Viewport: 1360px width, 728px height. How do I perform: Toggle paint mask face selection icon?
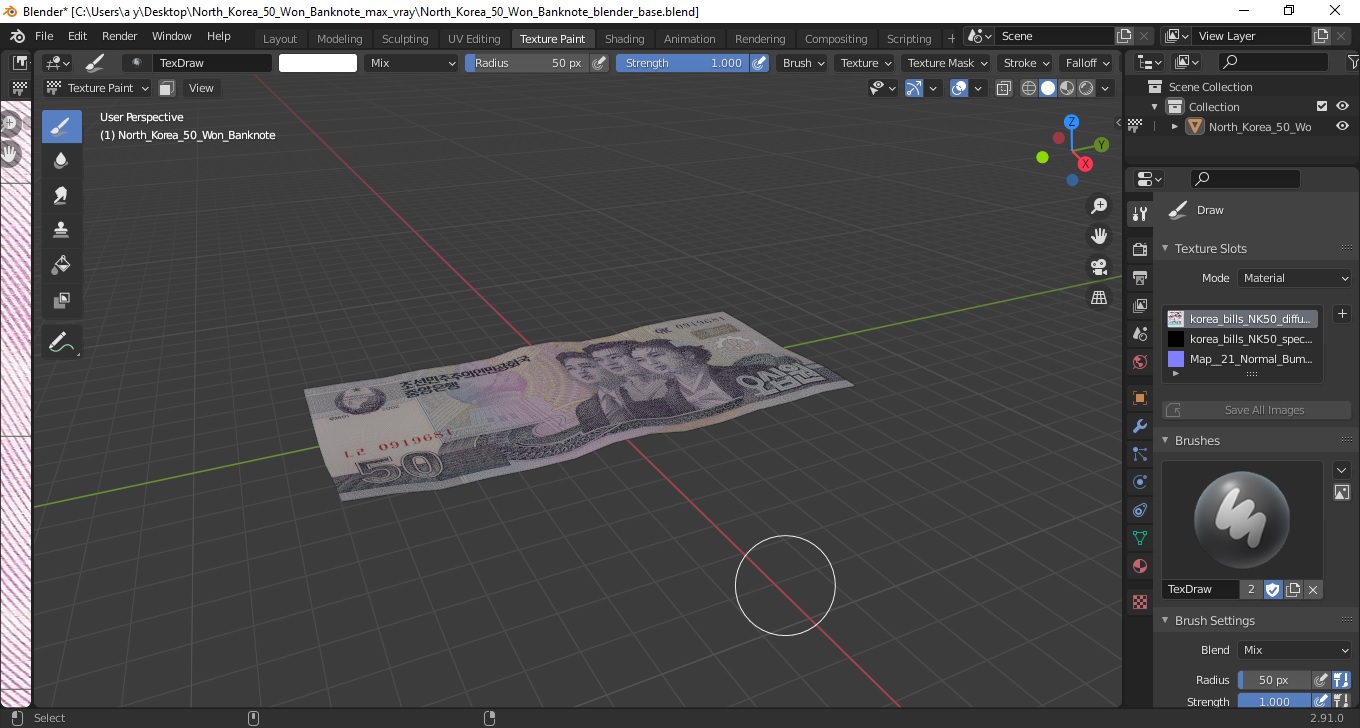[x=167, y=88]
